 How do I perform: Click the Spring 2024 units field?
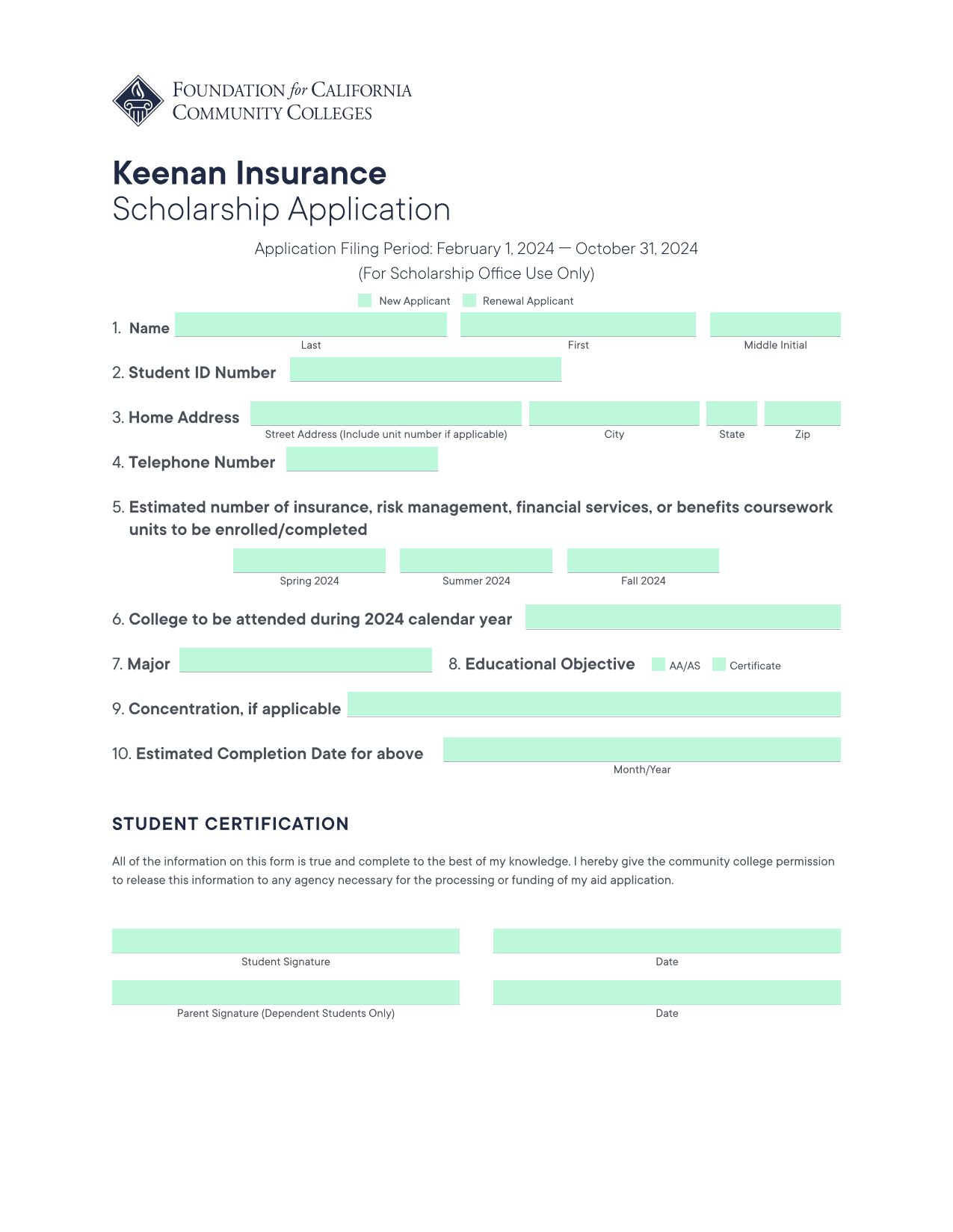point(309,560)
